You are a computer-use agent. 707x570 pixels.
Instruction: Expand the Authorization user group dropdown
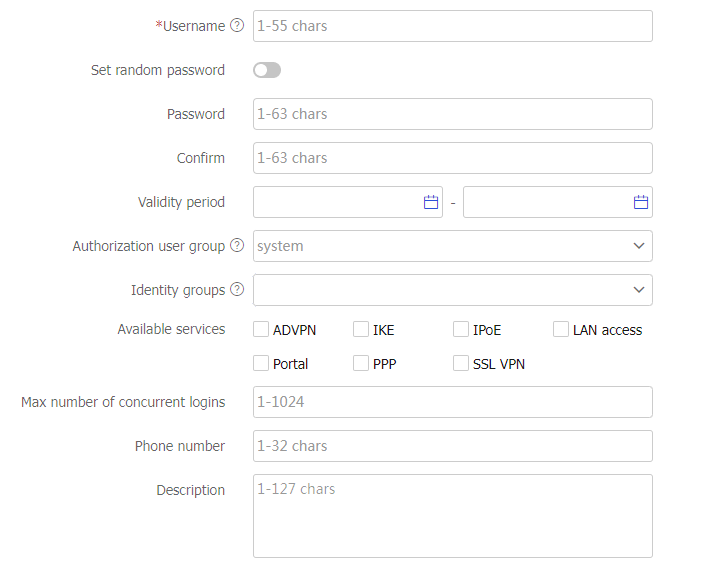[x=452, y=246]
